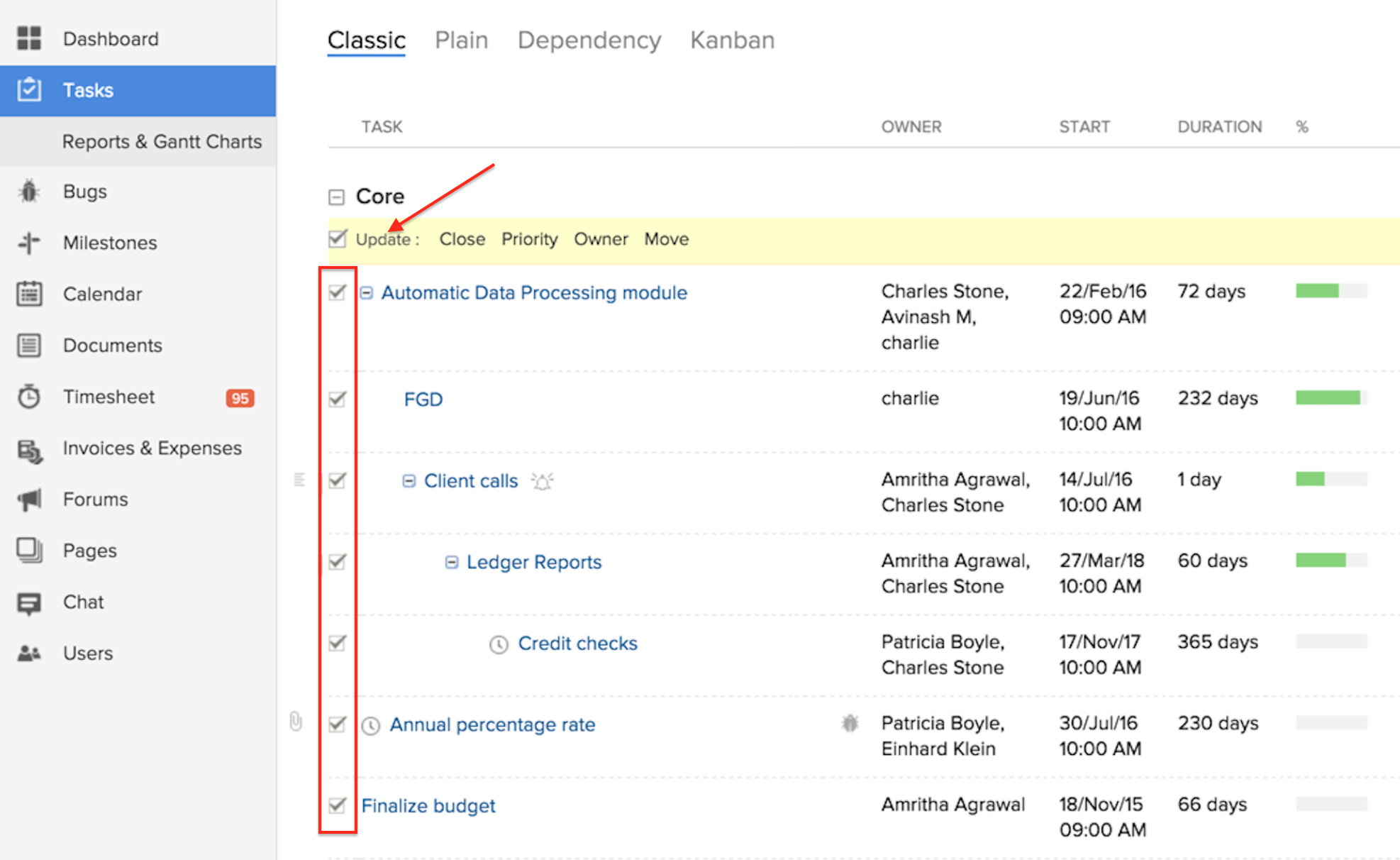Switch to the Kanban view tab

click(x=732, y=40)
